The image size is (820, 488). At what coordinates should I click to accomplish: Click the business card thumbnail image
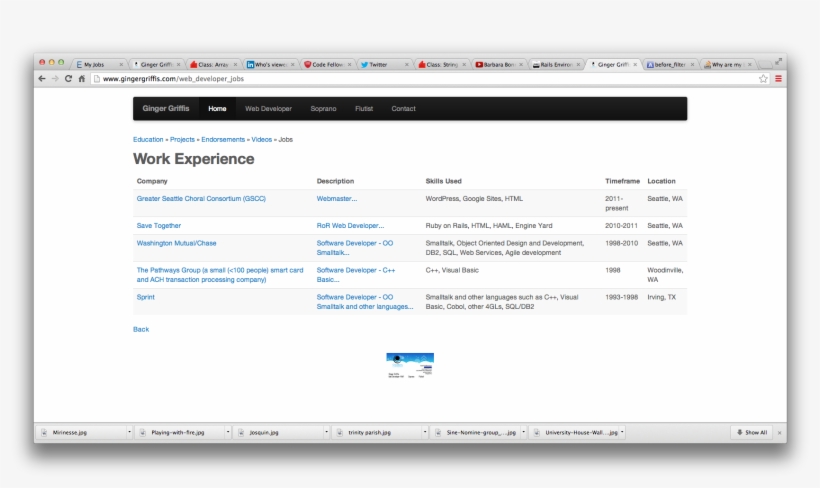410,365
